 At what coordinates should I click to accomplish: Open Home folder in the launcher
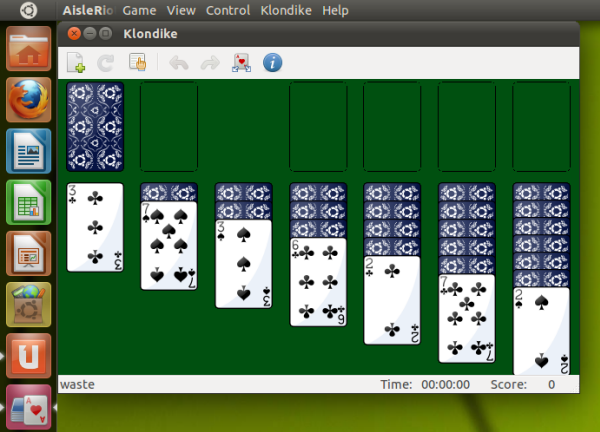(29, 49)
